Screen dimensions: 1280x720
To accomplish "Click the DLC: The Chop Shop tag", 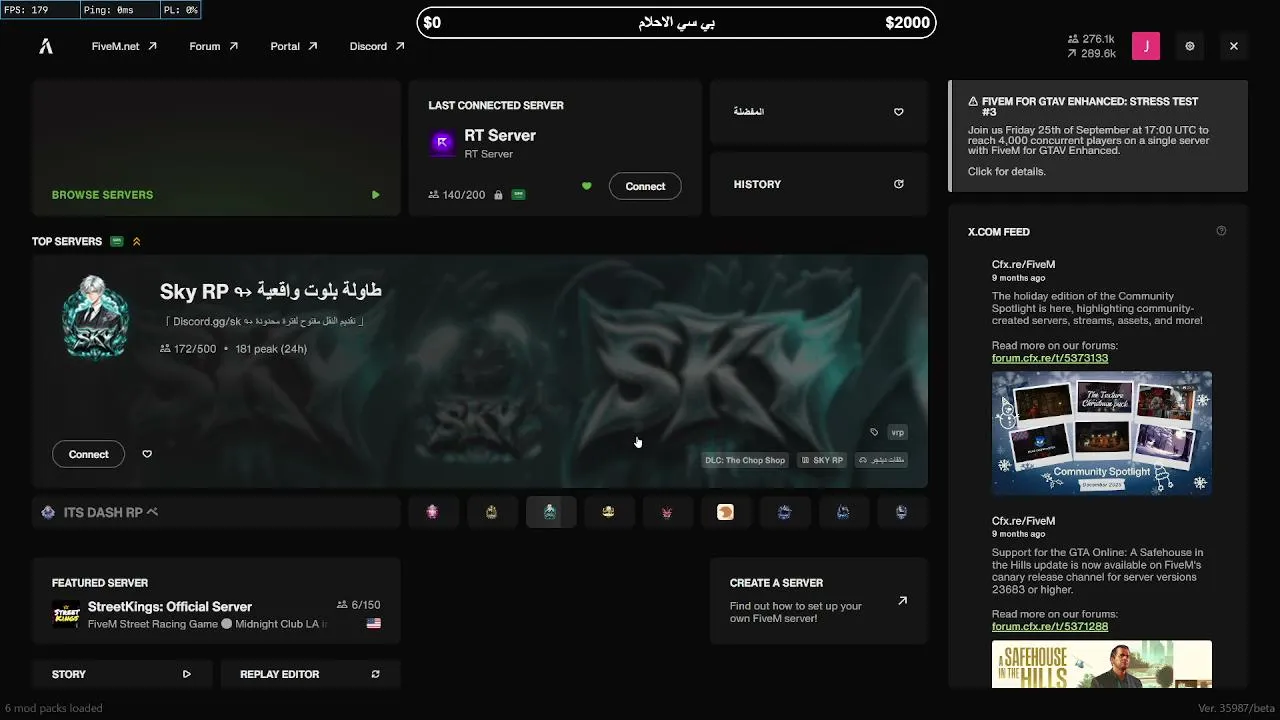I will point(745,460).
